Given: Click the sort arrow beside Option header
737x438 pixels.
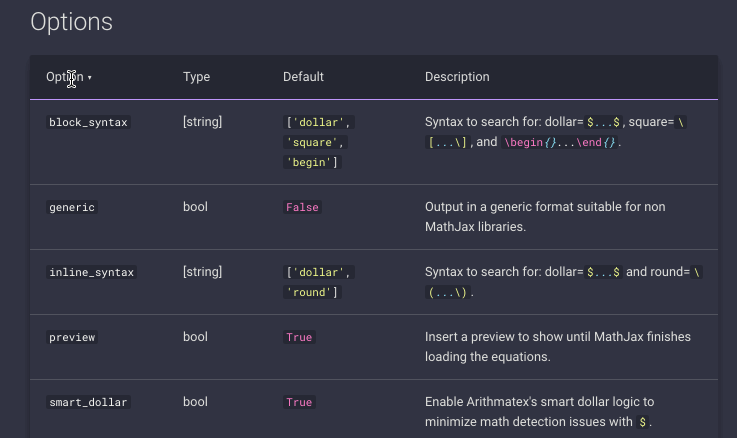Looking at the screenshot, I should [89, 78].
